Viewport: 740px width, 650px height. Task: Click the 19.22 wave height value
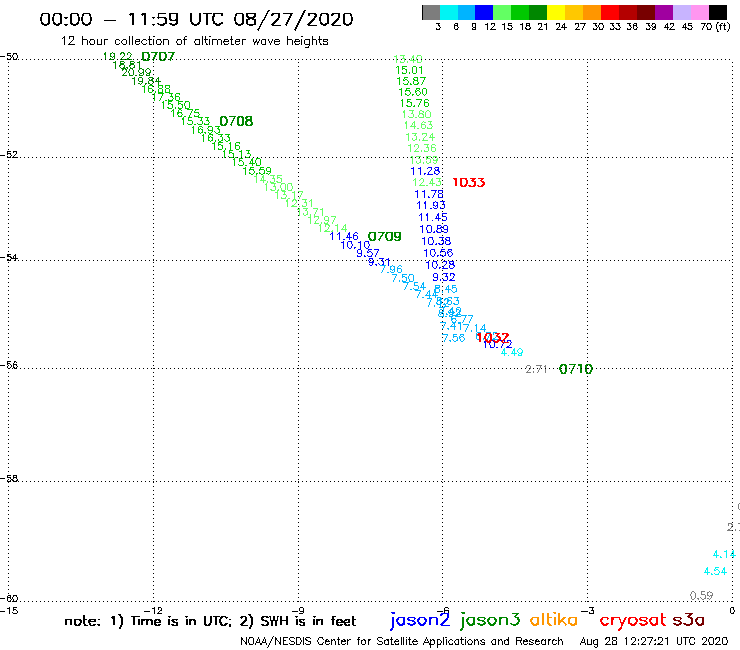pos(118,56)
